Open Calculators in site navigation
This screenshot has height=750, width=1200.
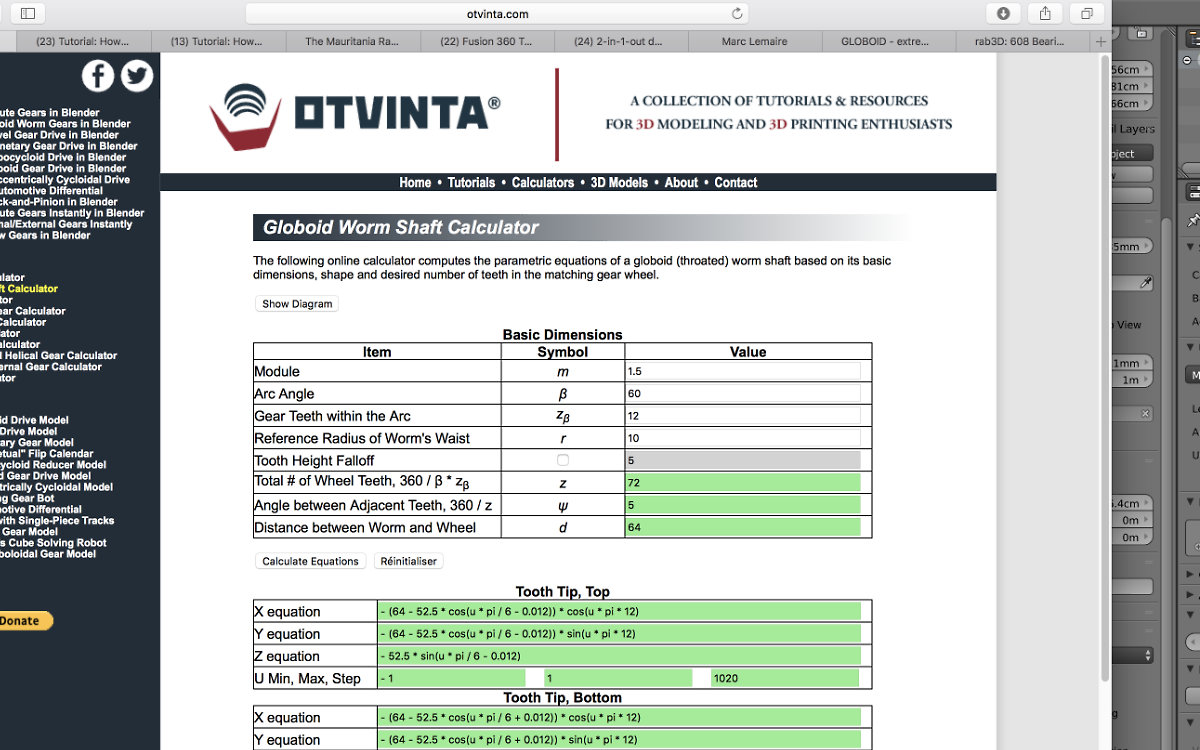(543, 182)
